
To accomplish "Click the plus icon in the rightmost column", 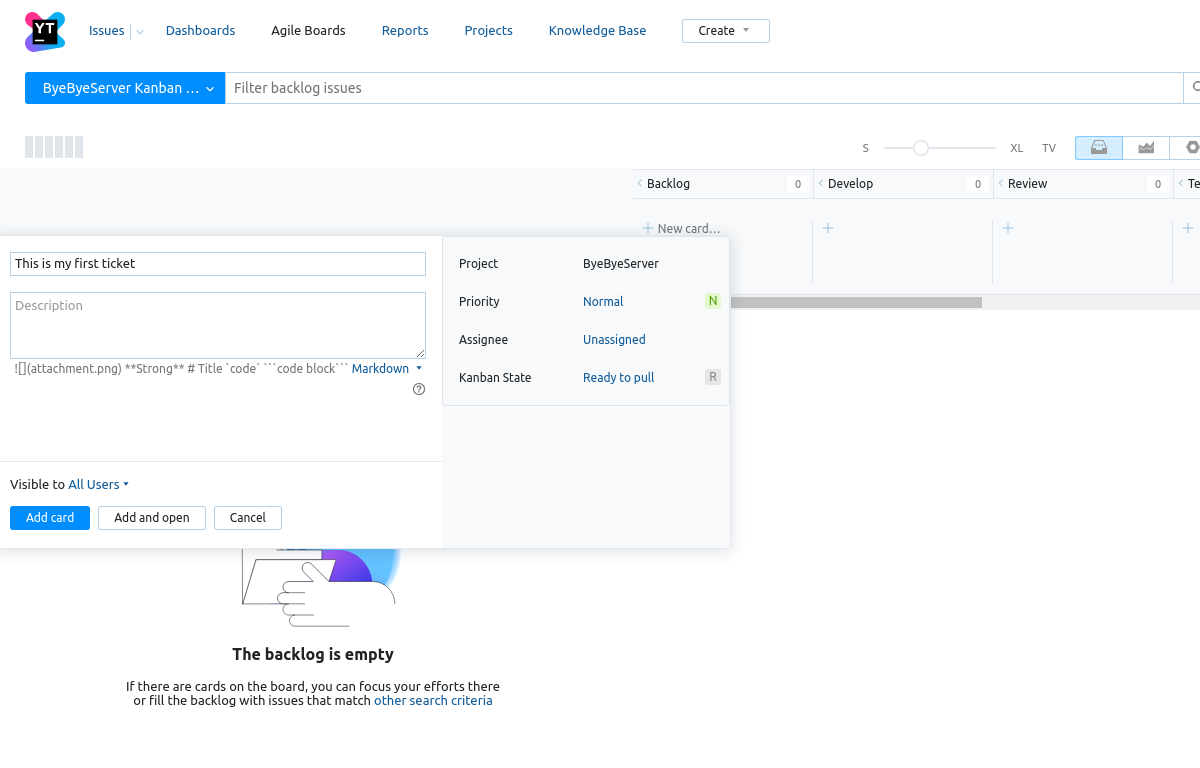I will point(1188,228).
